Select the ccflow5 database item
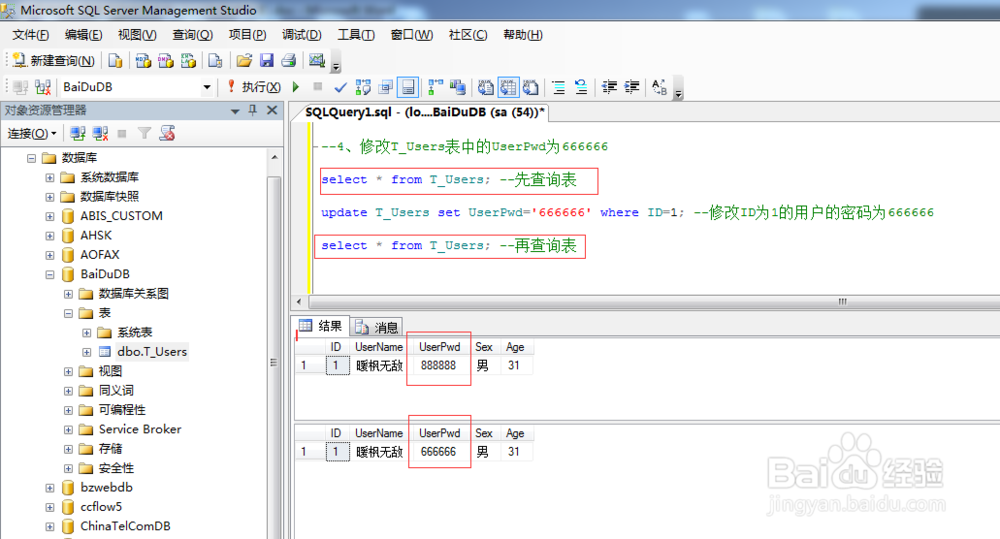 [101, 507]
